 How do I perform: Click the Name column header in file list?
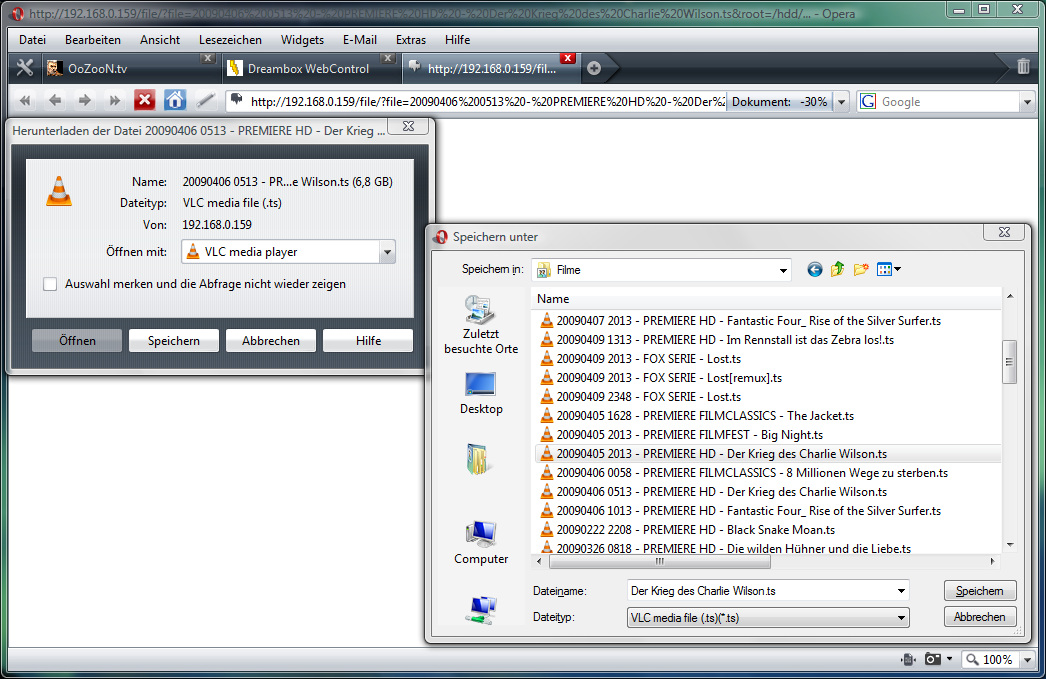(x=766, y=299)
